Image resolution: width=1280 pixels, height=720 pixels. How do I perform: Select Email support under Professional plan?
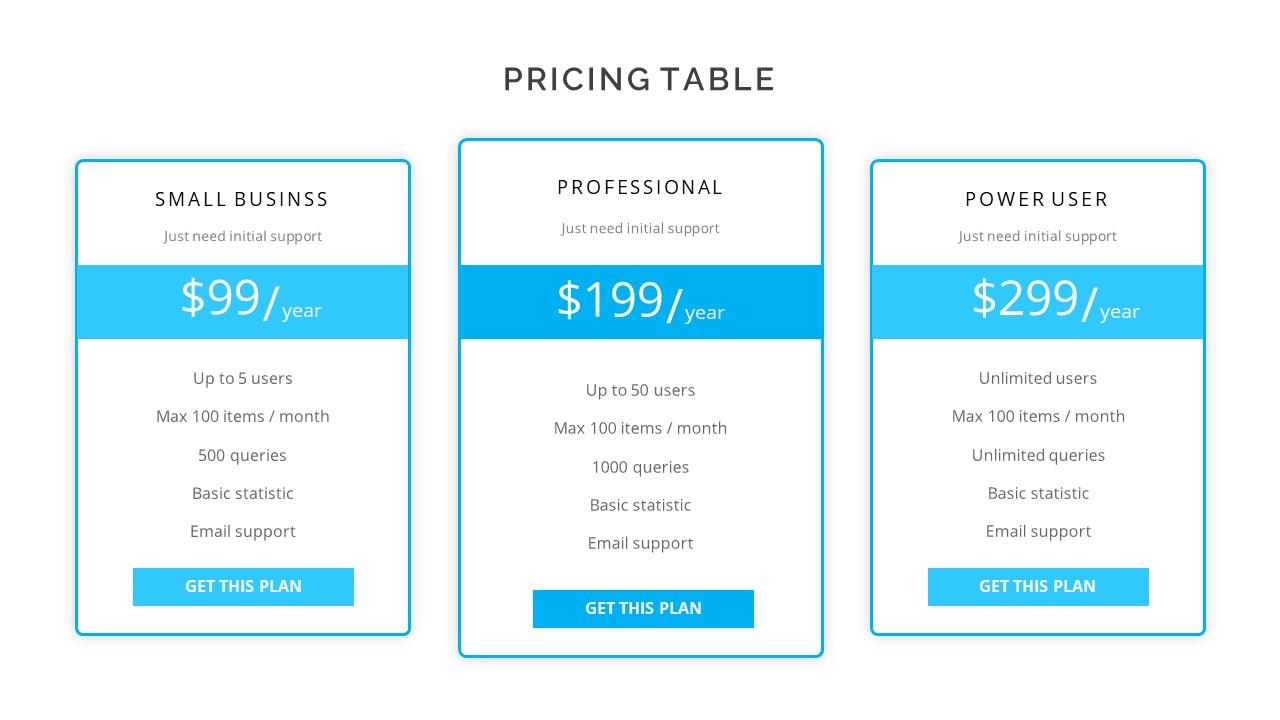(641, 543)
